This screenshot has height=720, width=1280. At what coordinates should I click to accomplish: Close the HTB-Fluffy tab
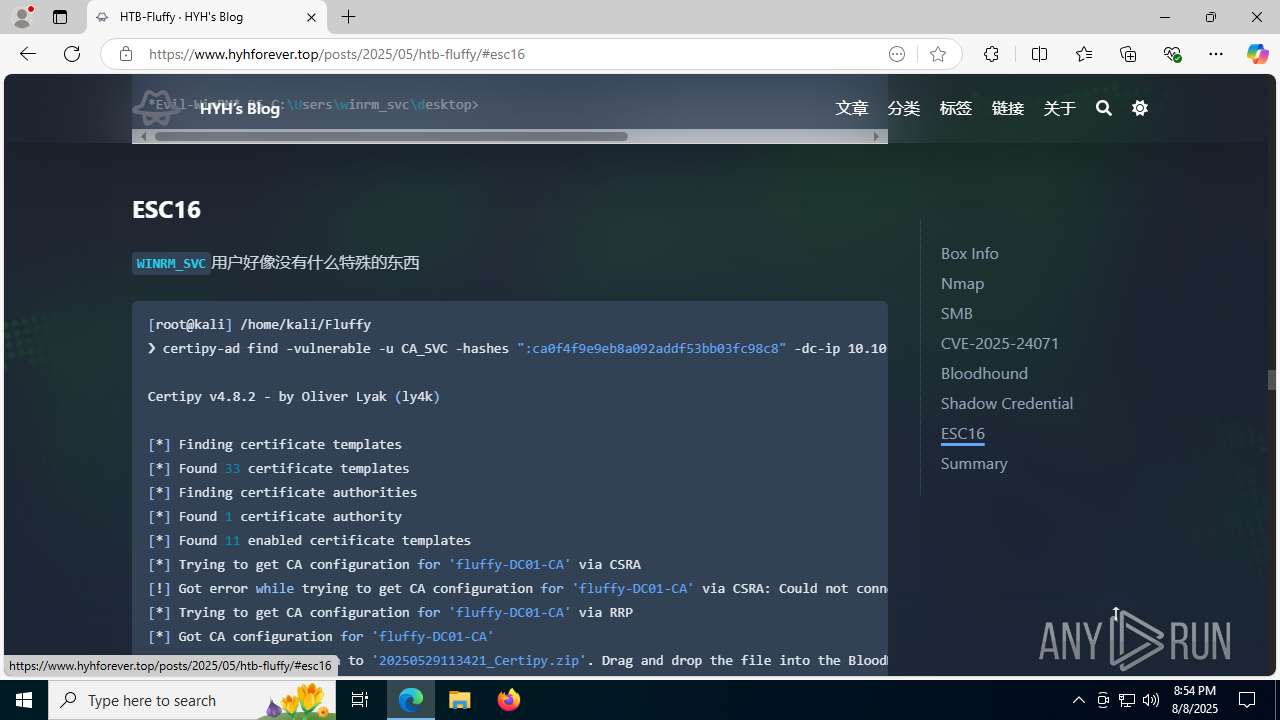311,17
